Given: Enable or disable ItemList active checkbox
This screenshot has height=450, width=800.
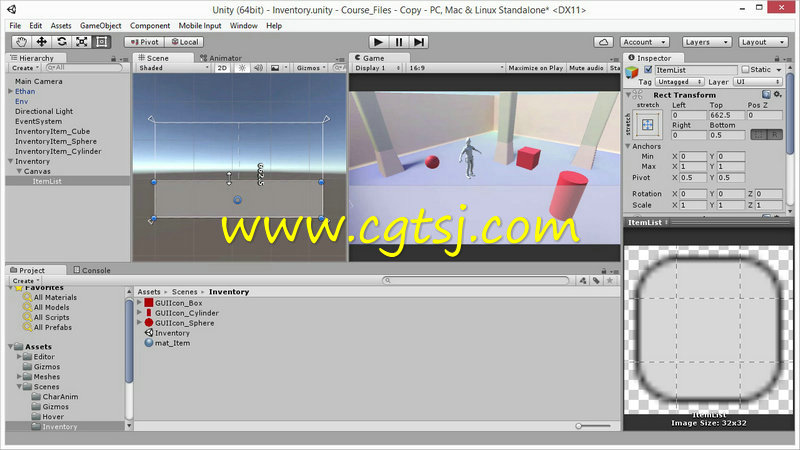Looking at the screenshot, I should point(648,69).
